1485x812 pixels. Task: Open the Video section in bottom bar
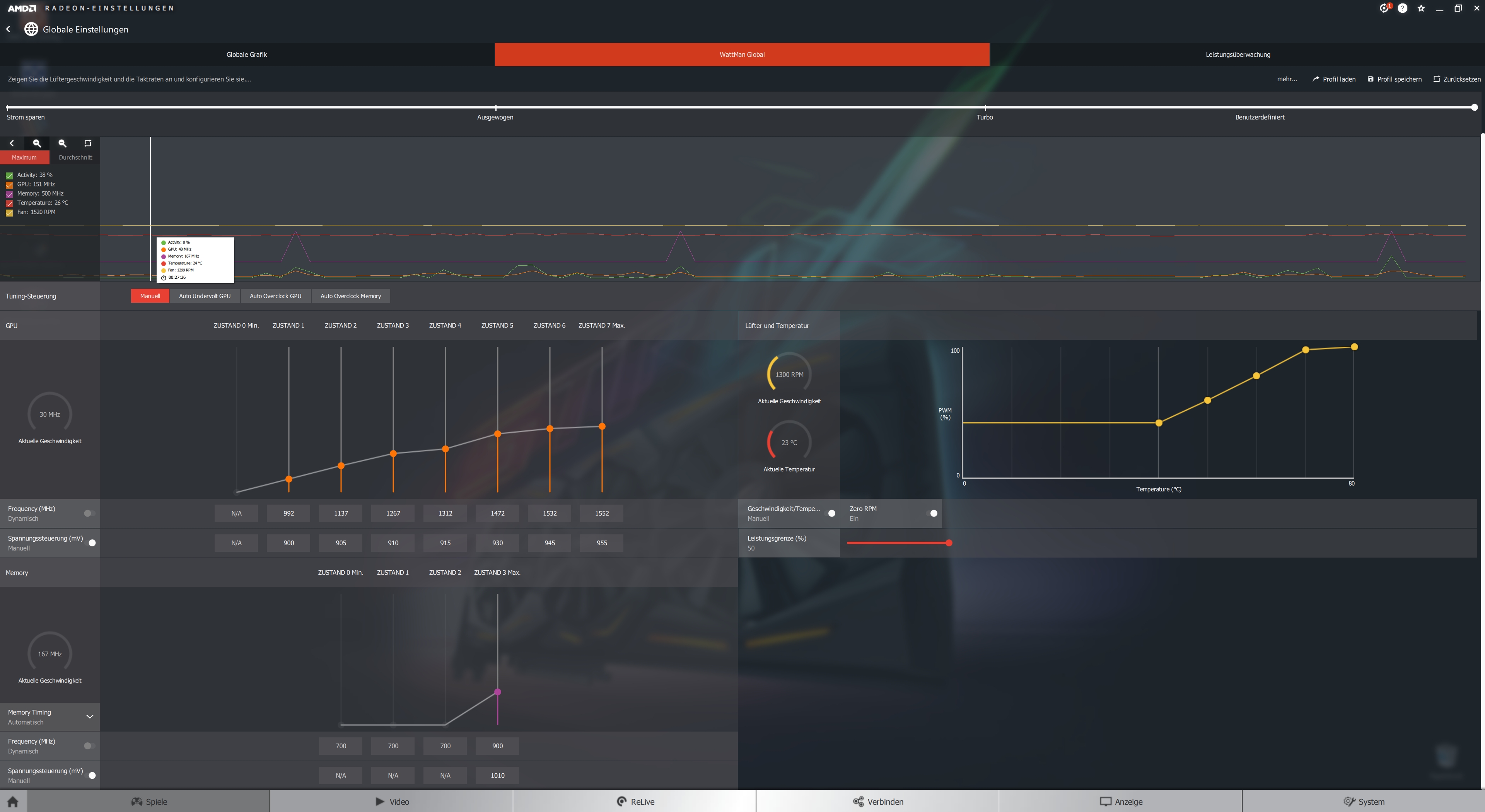pos(391,802)
